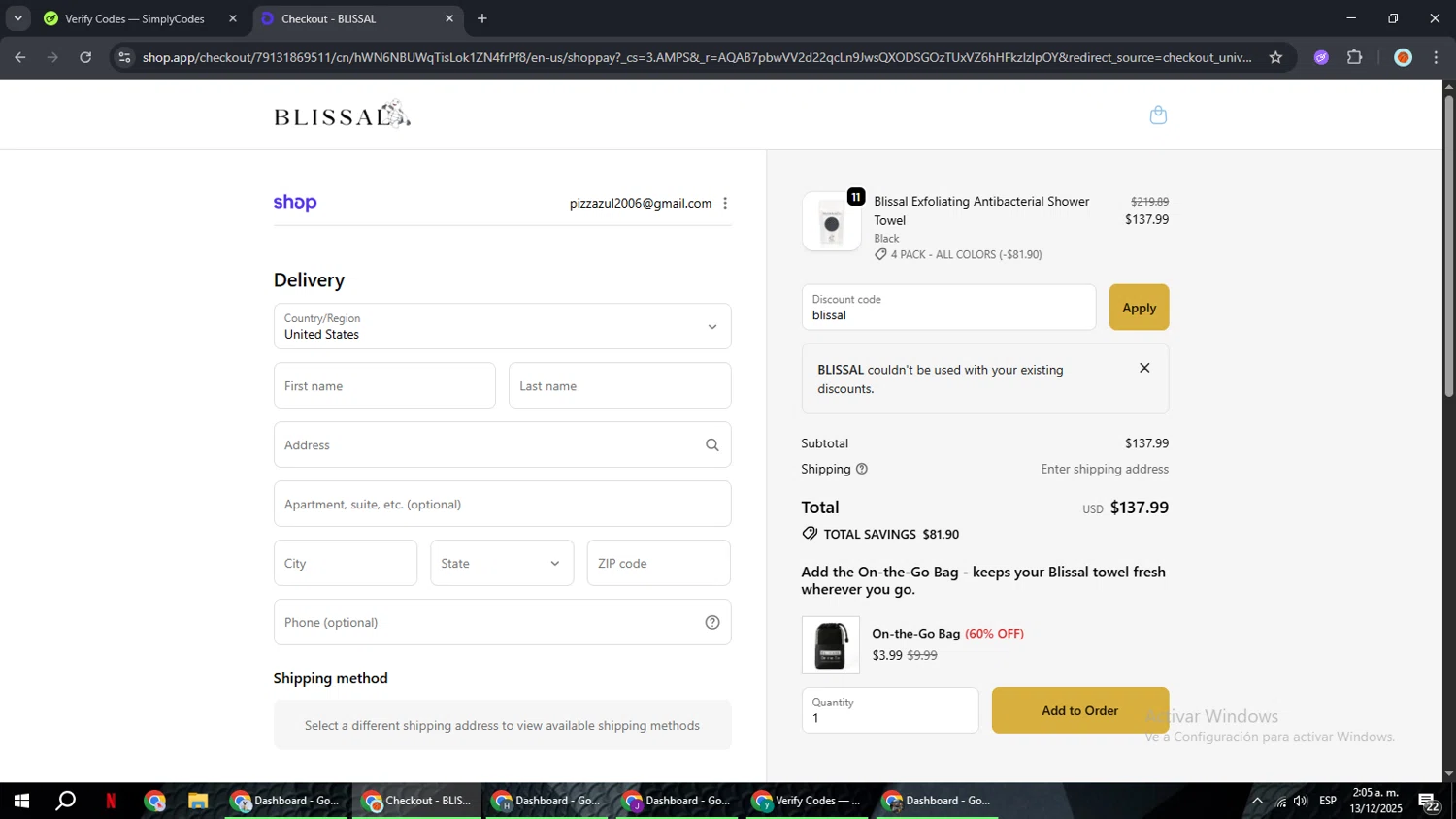Viewport: 1456px width, 819px height.
Task: Add the On-the-Go Bag to order
Action: (1079, 710)
